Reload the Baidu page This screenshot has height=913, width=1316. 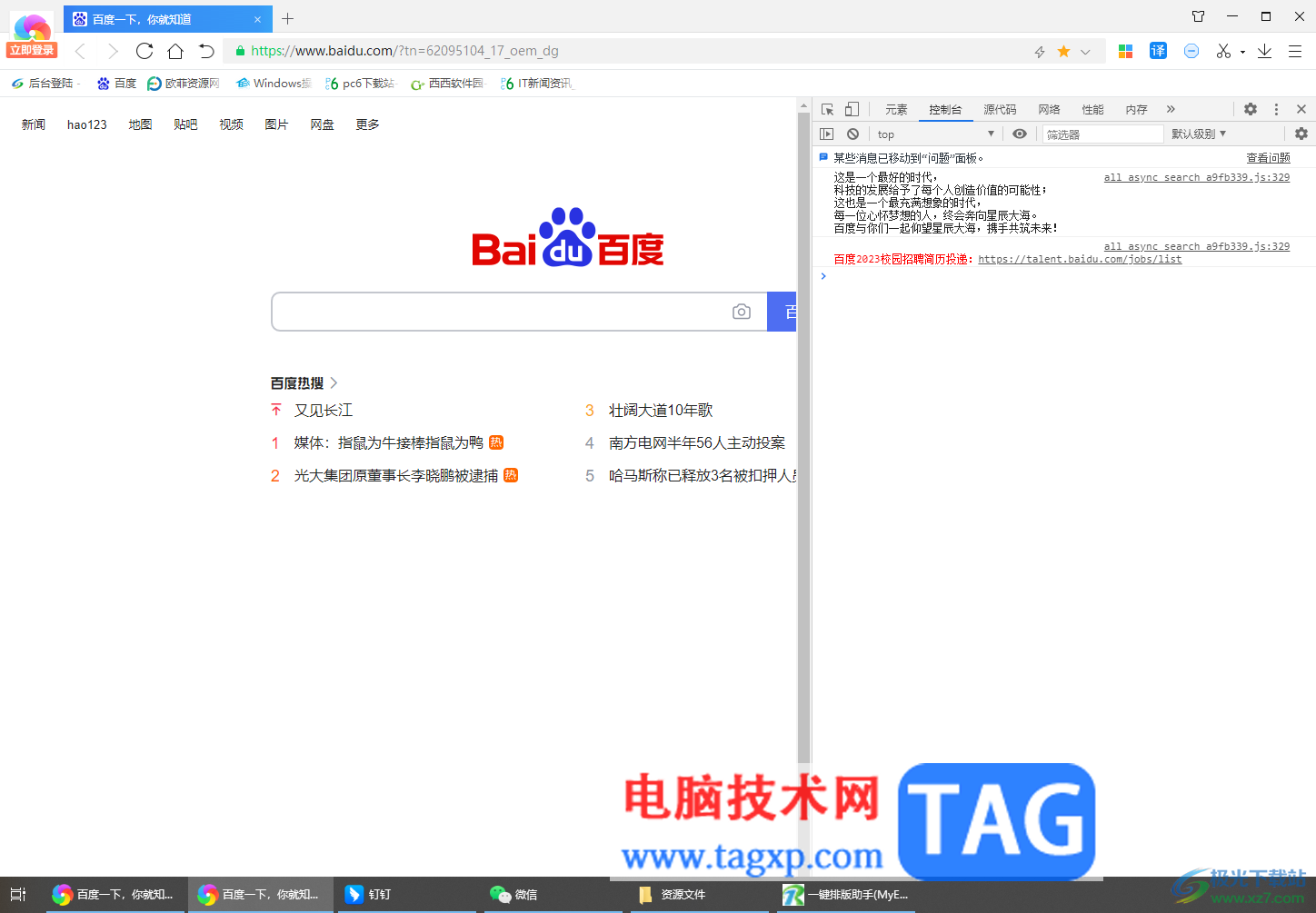[145, 51]
